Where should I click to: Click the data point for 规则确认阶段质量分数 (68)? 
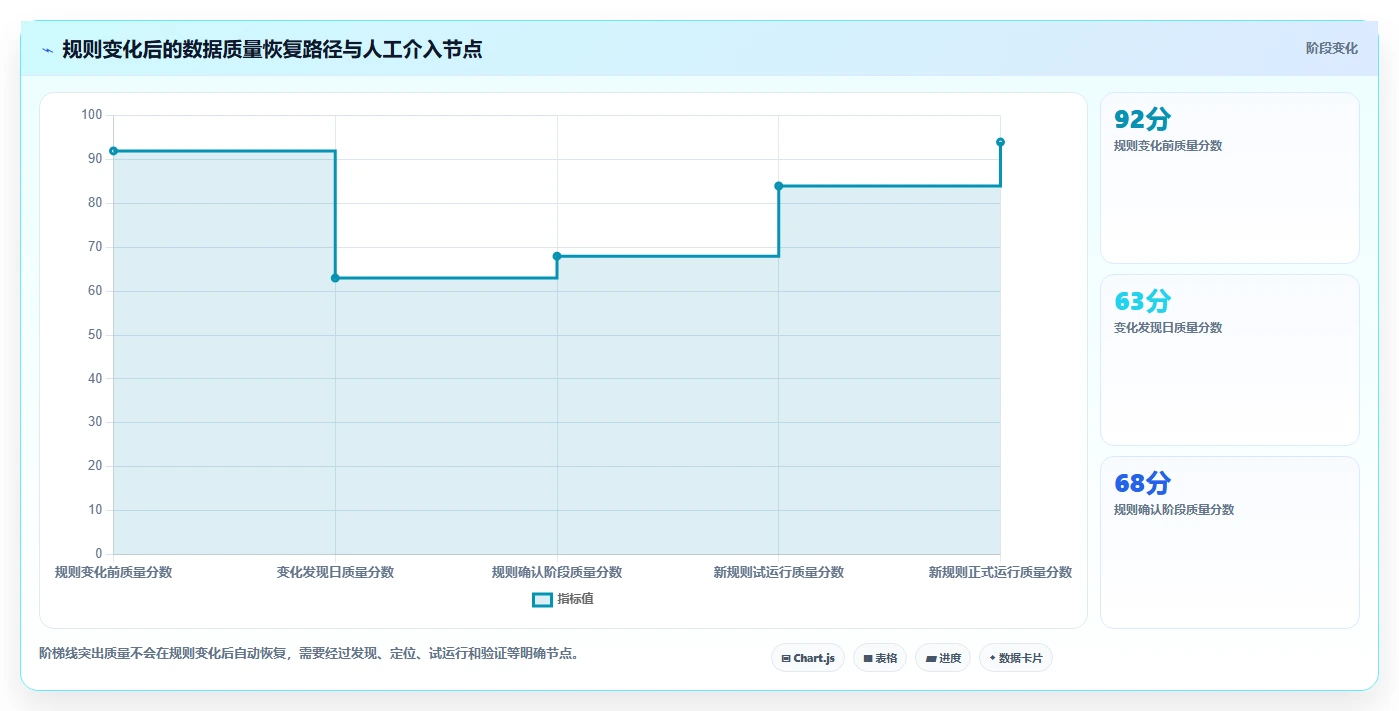[557, 256]
